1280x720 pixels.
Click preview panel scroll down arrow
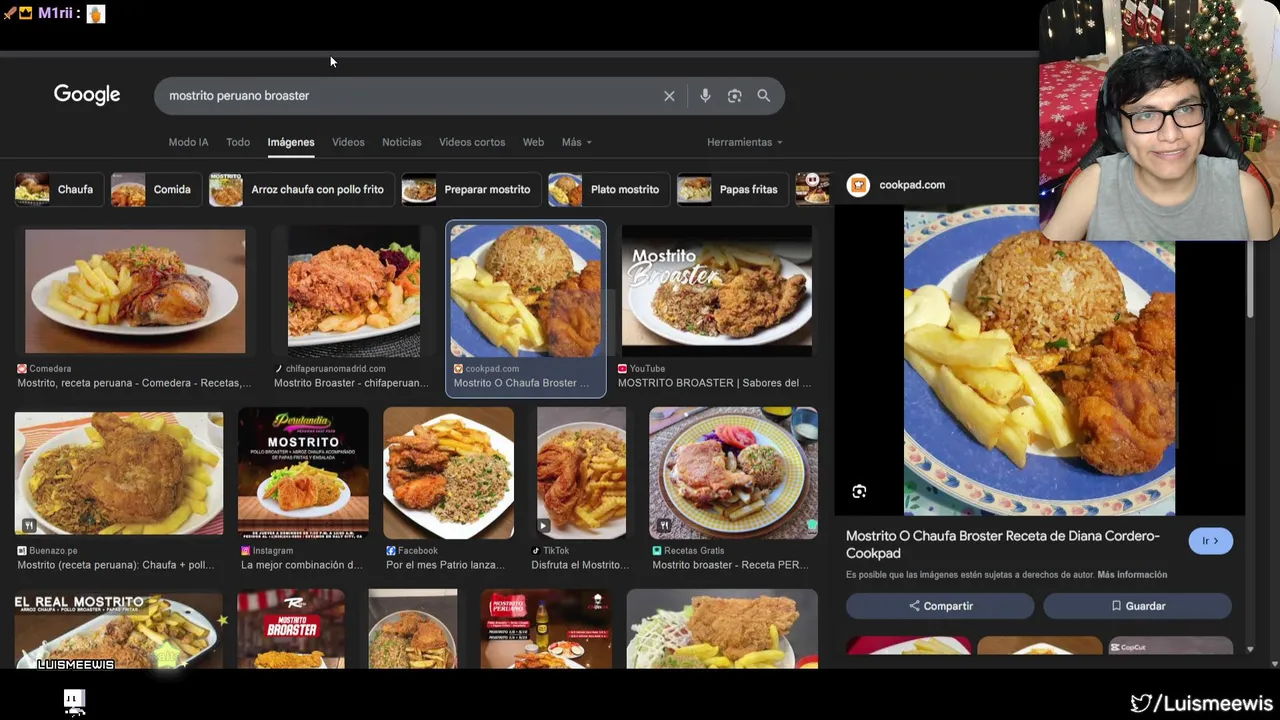tap(1250, 649)
